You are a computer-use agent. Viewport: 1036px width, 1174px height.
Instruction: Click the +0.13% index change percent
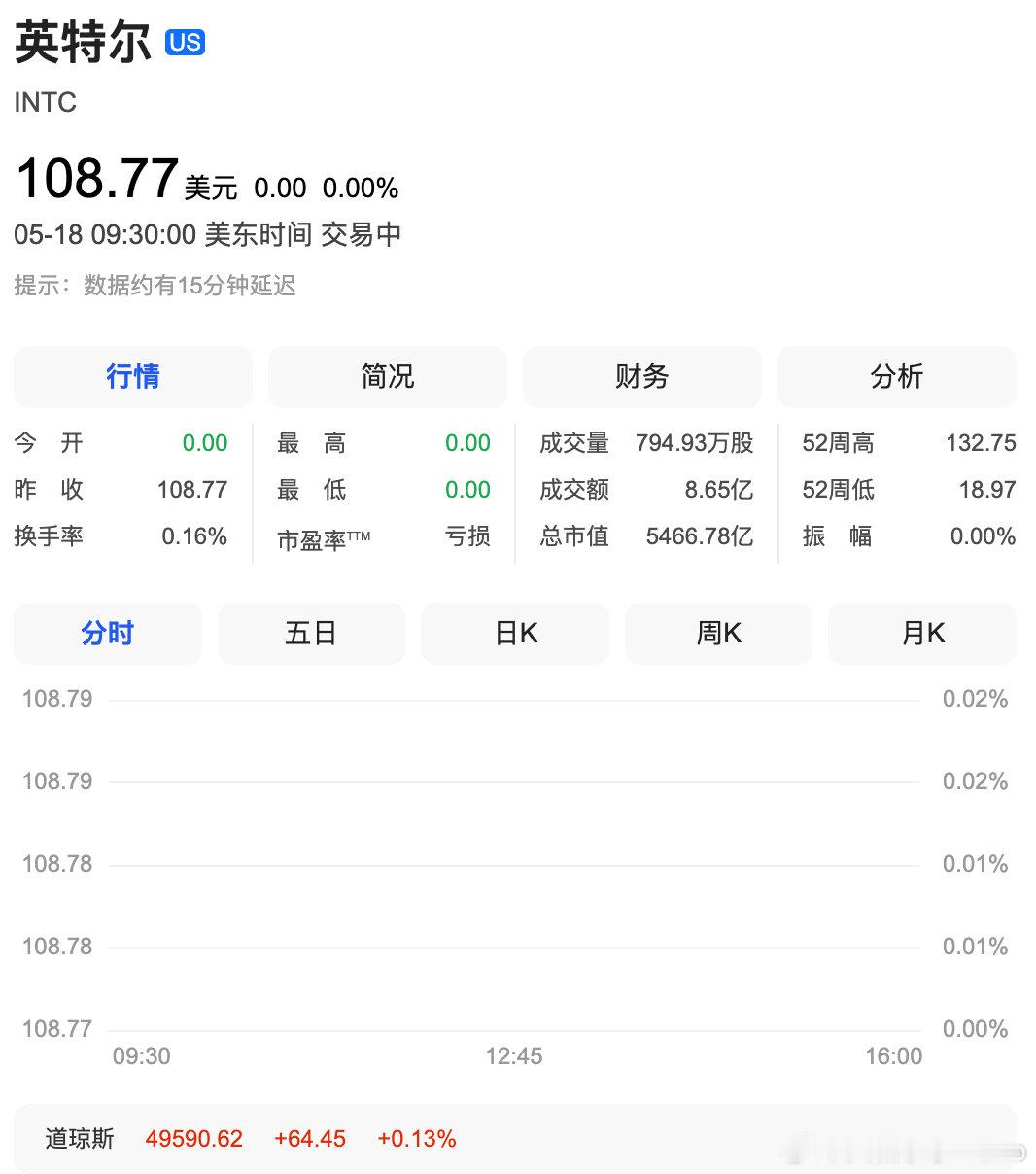417,1139
